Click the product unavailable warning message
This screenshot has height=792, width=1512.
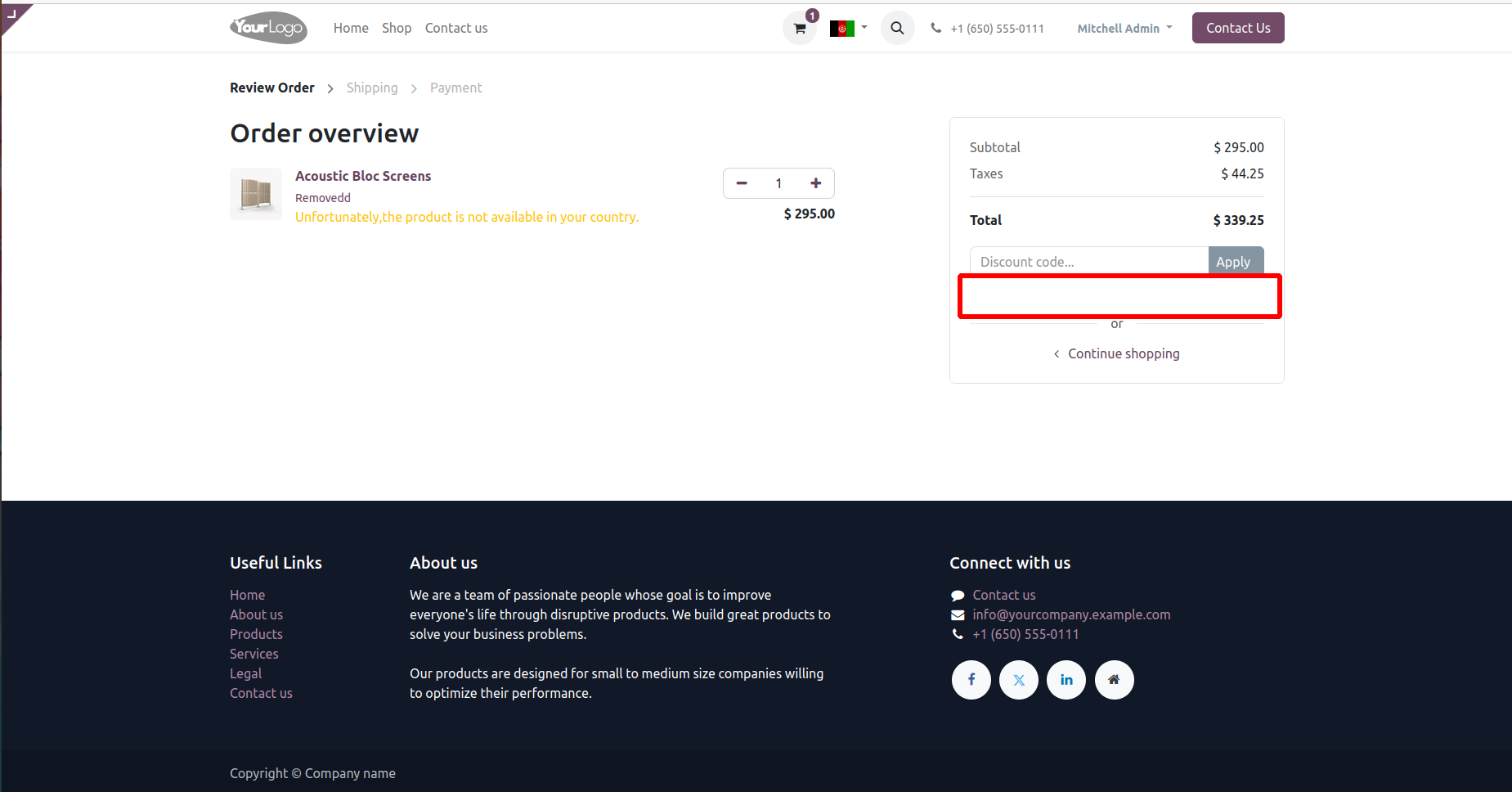[467, 217]
